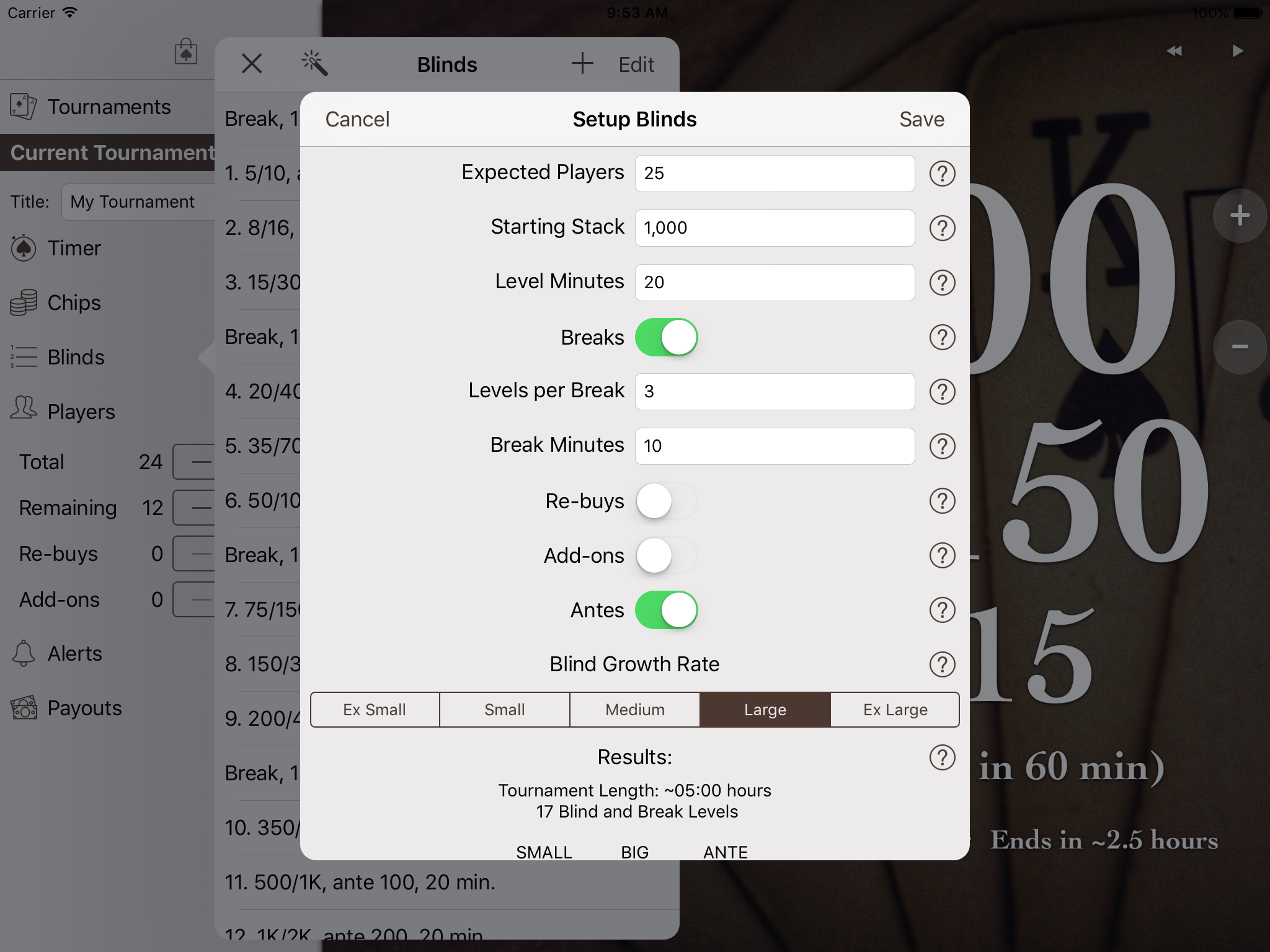Open Chips in sidebar
Viewport: 1270px width, 952px height.
[107, 302]
